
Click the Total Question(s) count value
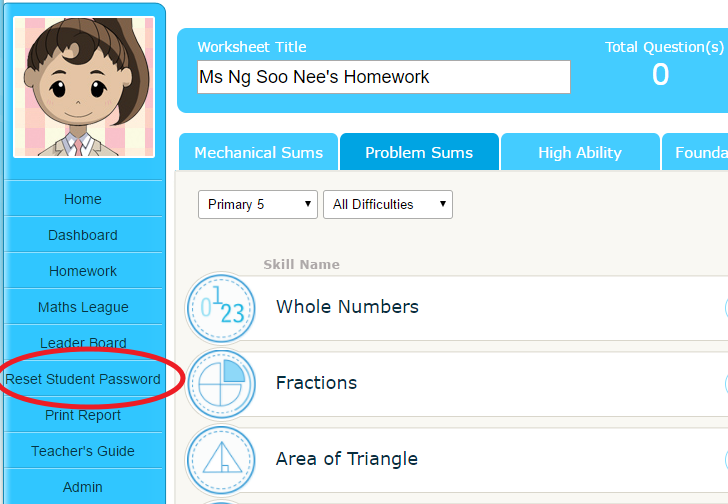(x=660, y=74)
